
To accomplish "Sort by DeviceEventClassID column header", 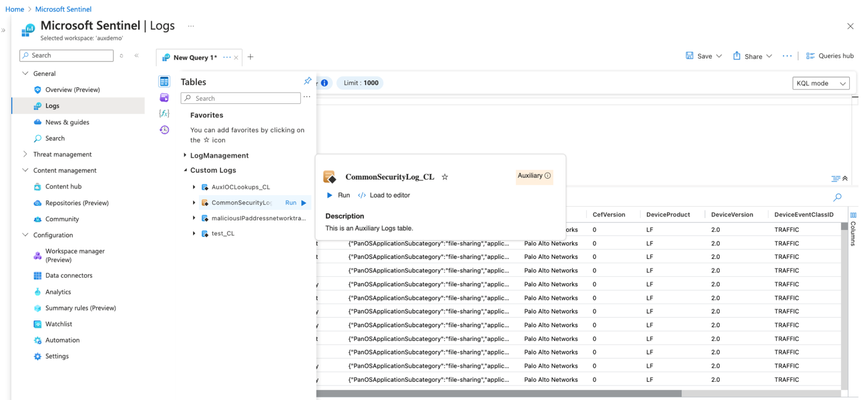I will coord(806,214).
